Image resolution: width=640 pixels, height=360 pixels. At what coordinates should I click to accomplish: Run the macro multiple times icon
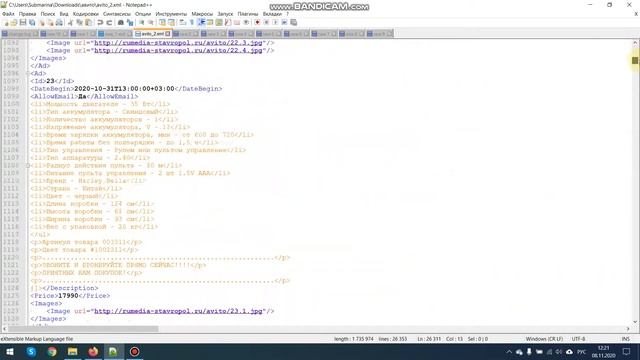284,22
